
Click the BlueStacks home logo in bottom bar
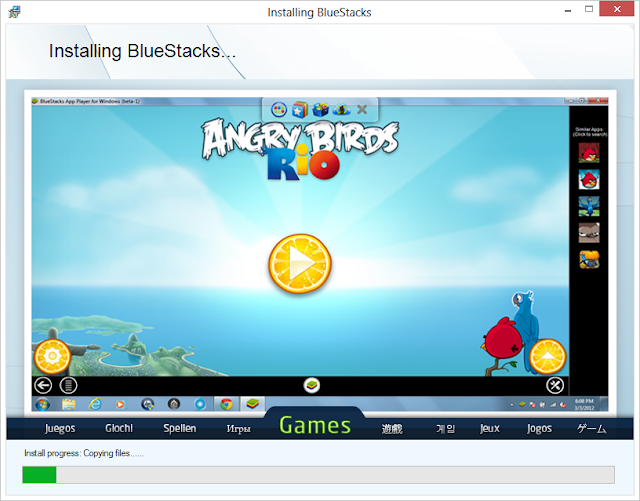(x=312, y=385)
